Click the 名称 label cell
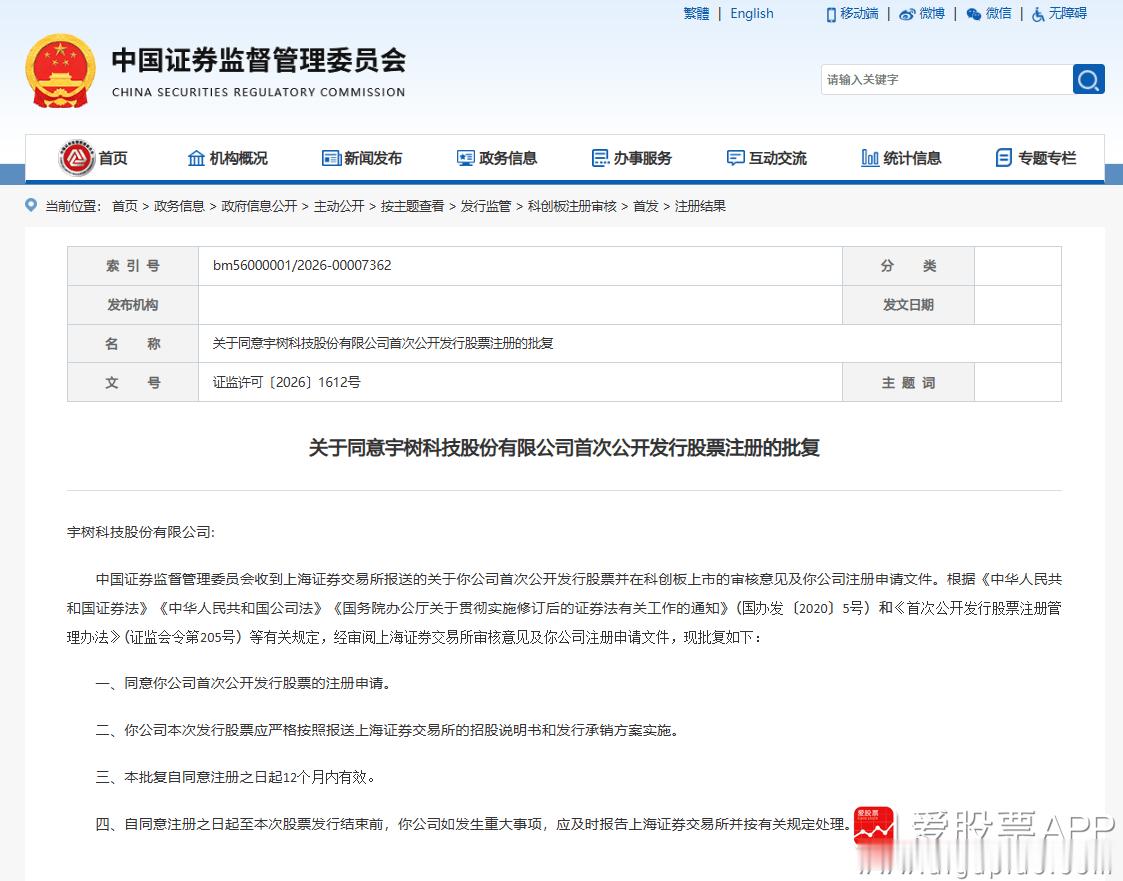The height and width of the screenshot is (881, 1123). pyautogui.click(x=132, y=344)
